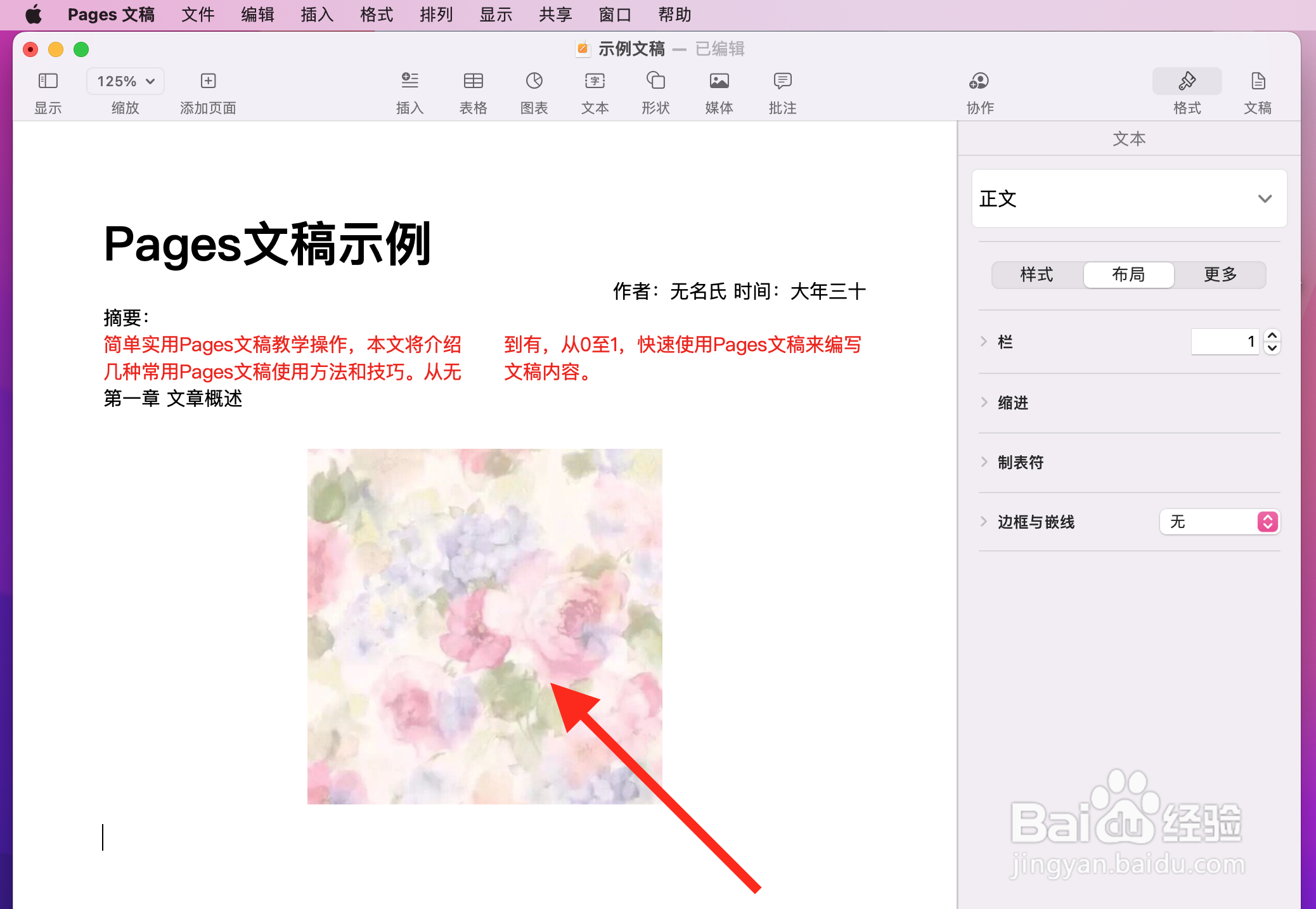Open the 形状 shapes picker
Screen dimensions: 1316x909
[655, 81]
